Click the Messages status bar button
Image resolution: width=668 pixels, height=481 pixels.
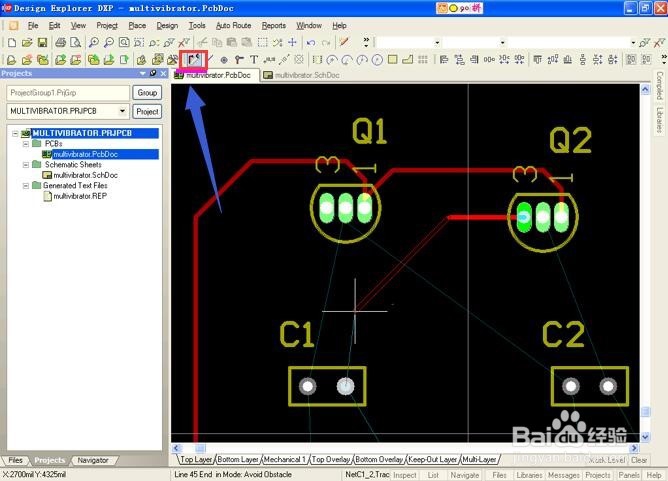point(564,475)
